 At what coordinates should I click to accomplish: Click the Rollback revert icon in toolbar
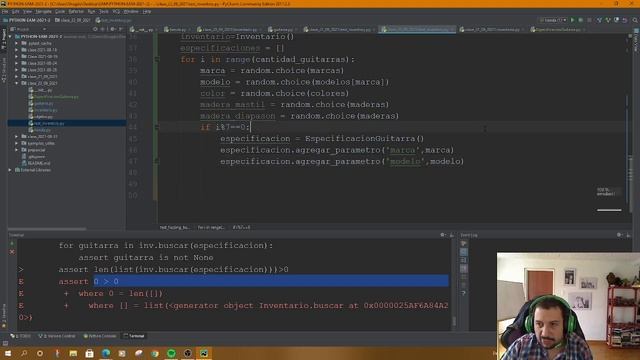(624, 20)
